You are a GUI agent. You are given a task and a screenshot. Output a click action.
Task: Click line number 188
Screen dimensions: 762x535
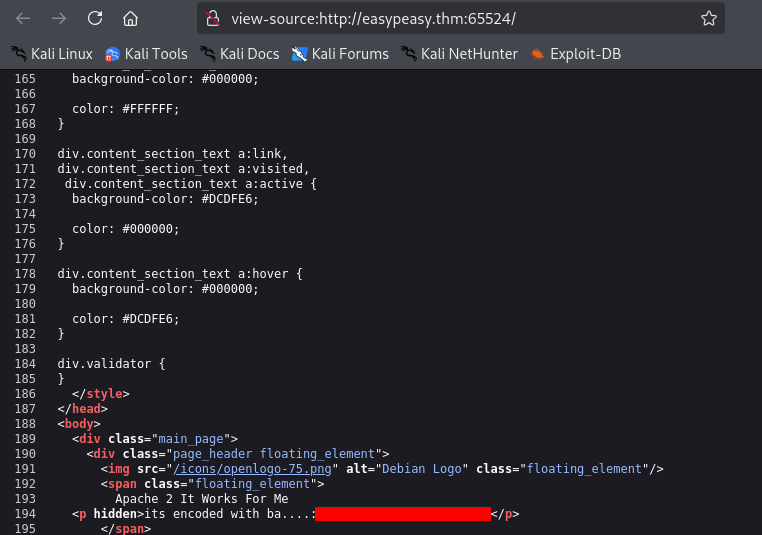click(25, 424)
